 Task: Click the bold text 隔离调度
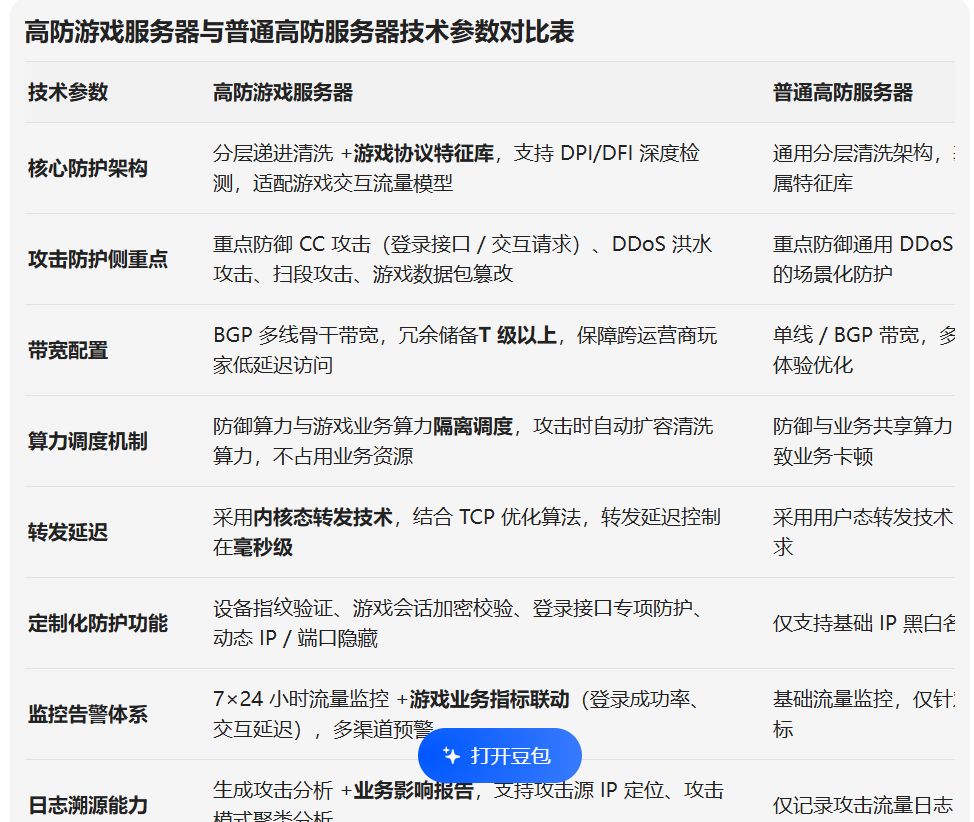tap(473, 426)
